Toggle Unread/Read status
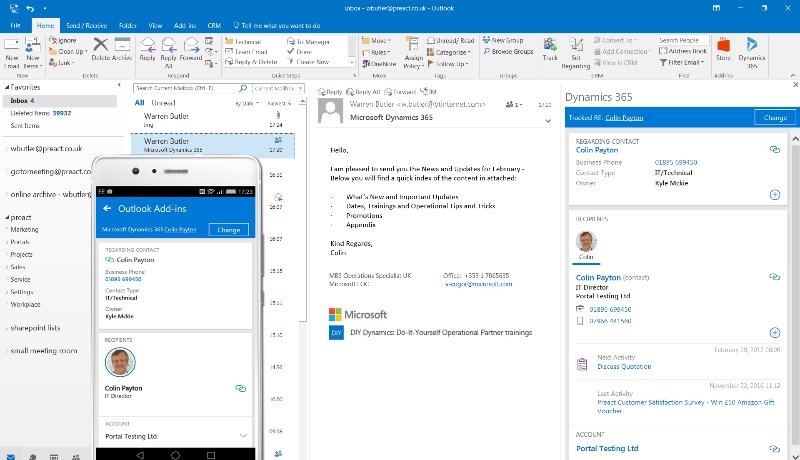The height and width of the screenshot is (460, 800). pos(451,40)
